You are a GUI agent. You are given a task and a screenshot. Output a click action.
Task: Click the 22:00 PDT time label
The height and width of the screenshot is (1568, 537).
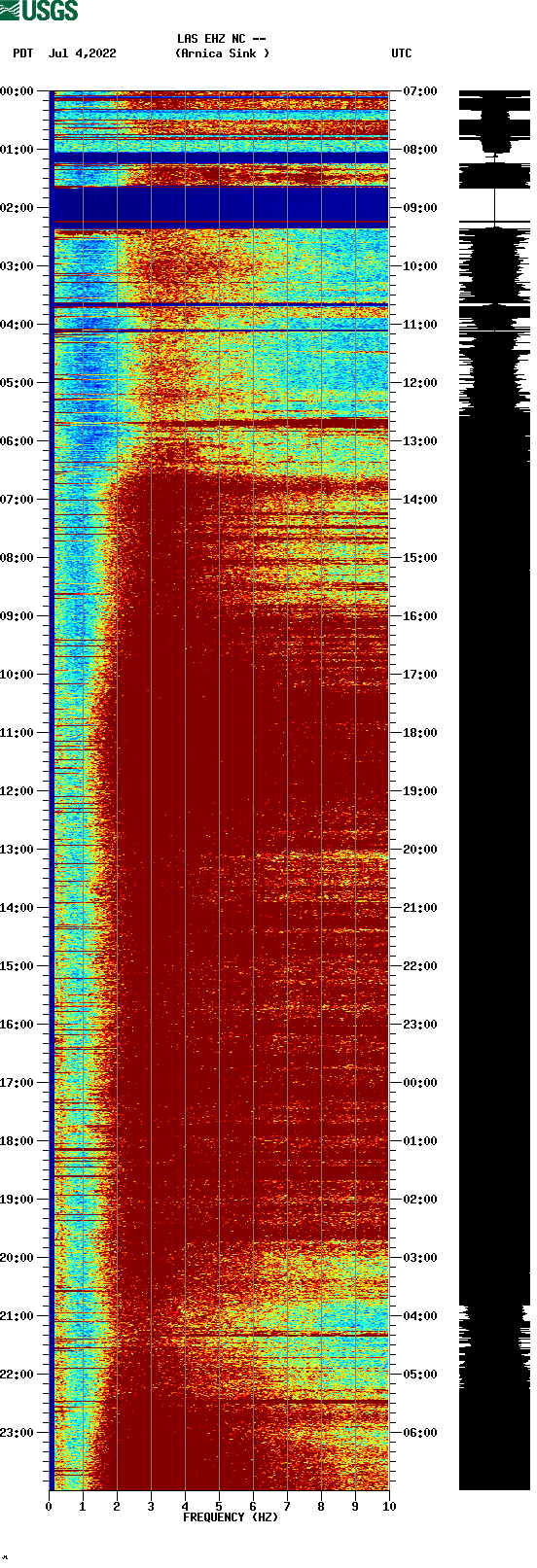click(x=17, y=1375)
